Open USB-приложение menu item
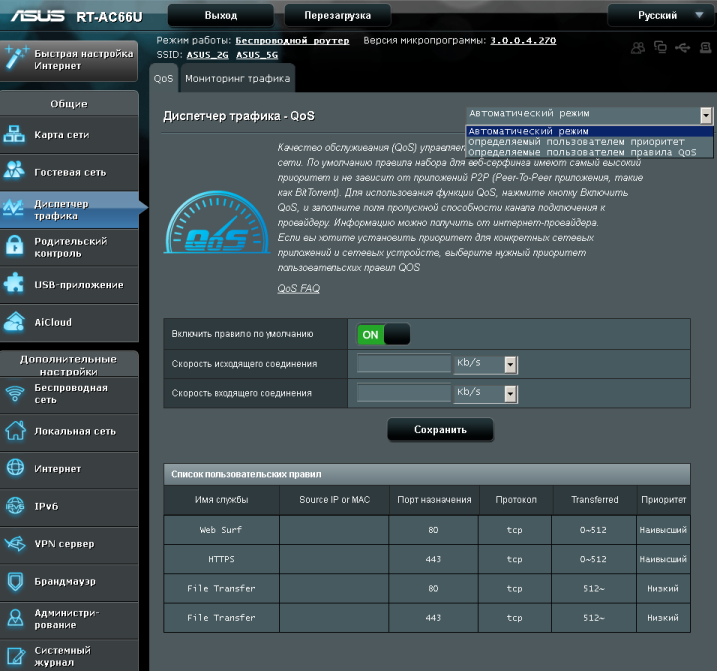Screen dimensions: 717x671 tap(69, 285)
